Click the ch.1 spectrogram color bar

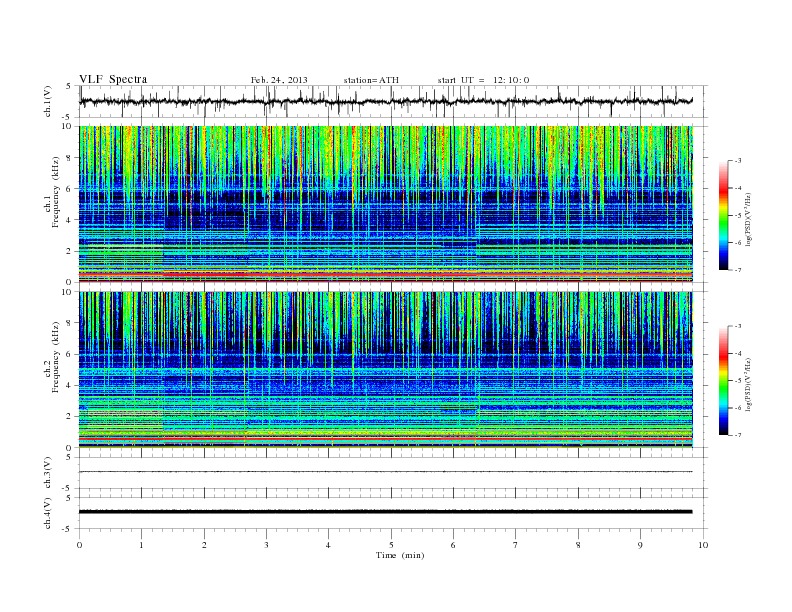(x=723, y=215)
